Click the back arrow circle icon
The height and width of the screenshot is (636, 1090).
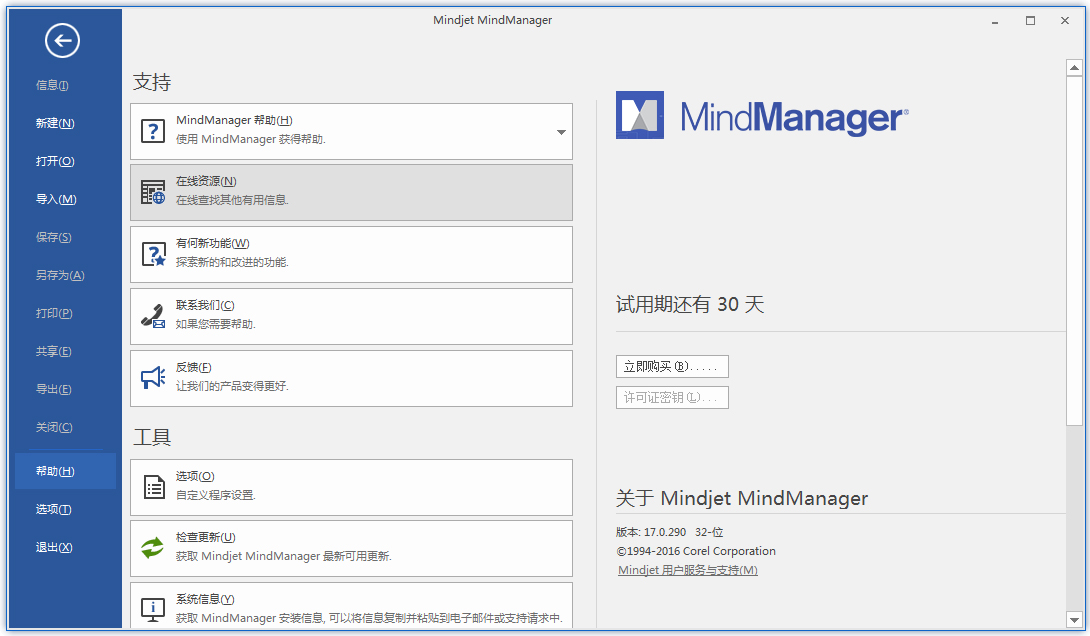coord(63,40)
